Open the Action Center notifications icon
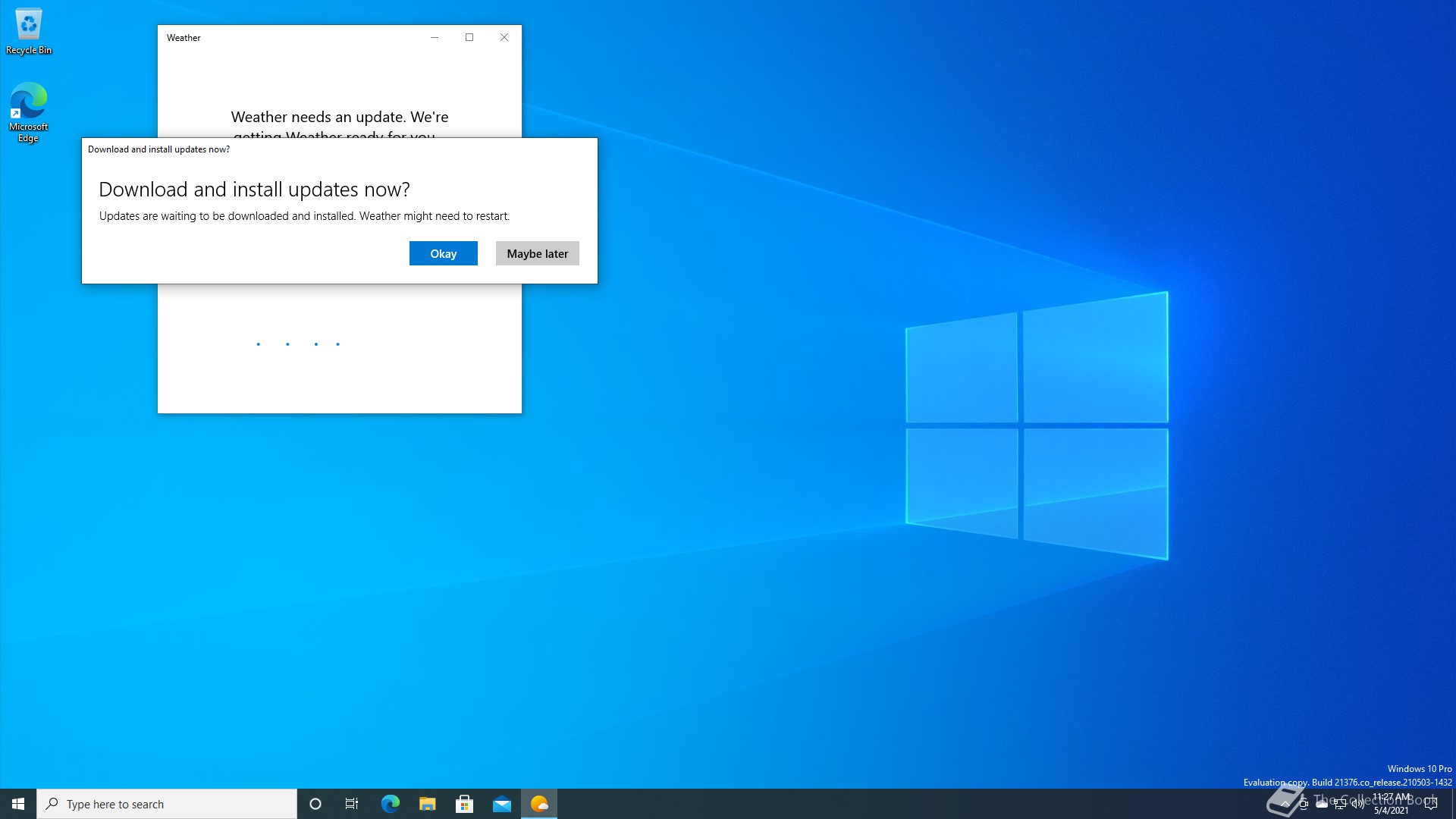1456x819 pixels. click(1431, 804)
